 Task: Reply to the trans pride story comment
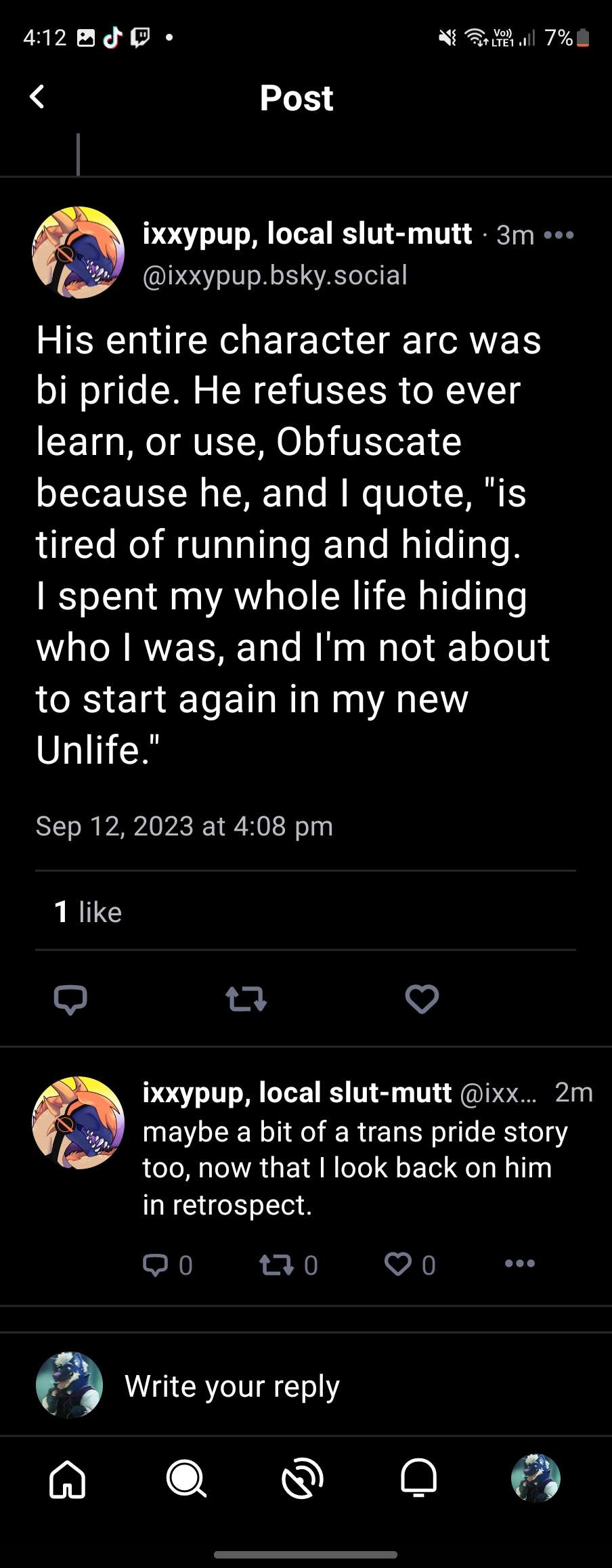156,1265
